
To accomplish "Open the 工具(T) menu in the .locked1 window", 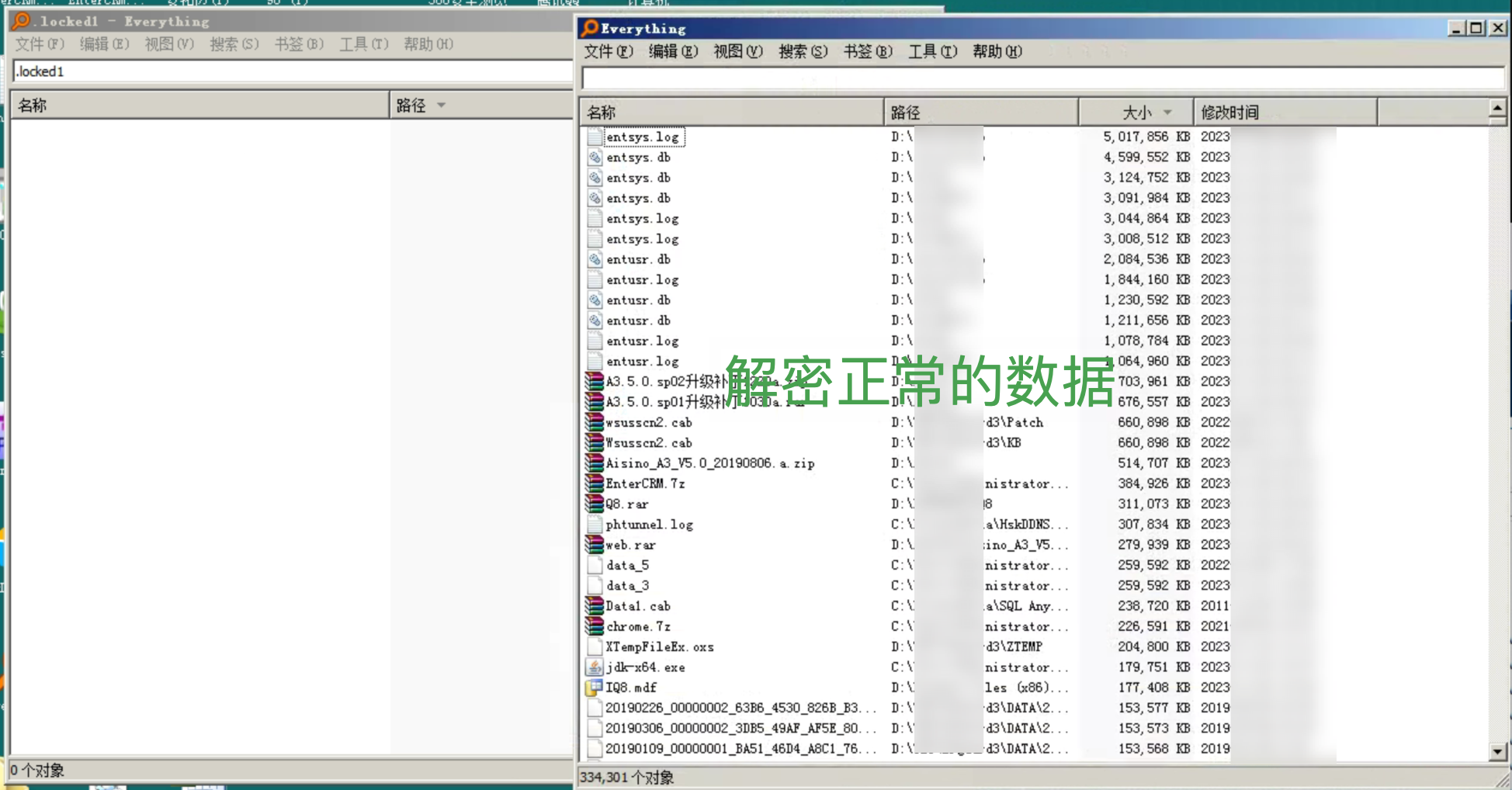I will tap(363, 44).
